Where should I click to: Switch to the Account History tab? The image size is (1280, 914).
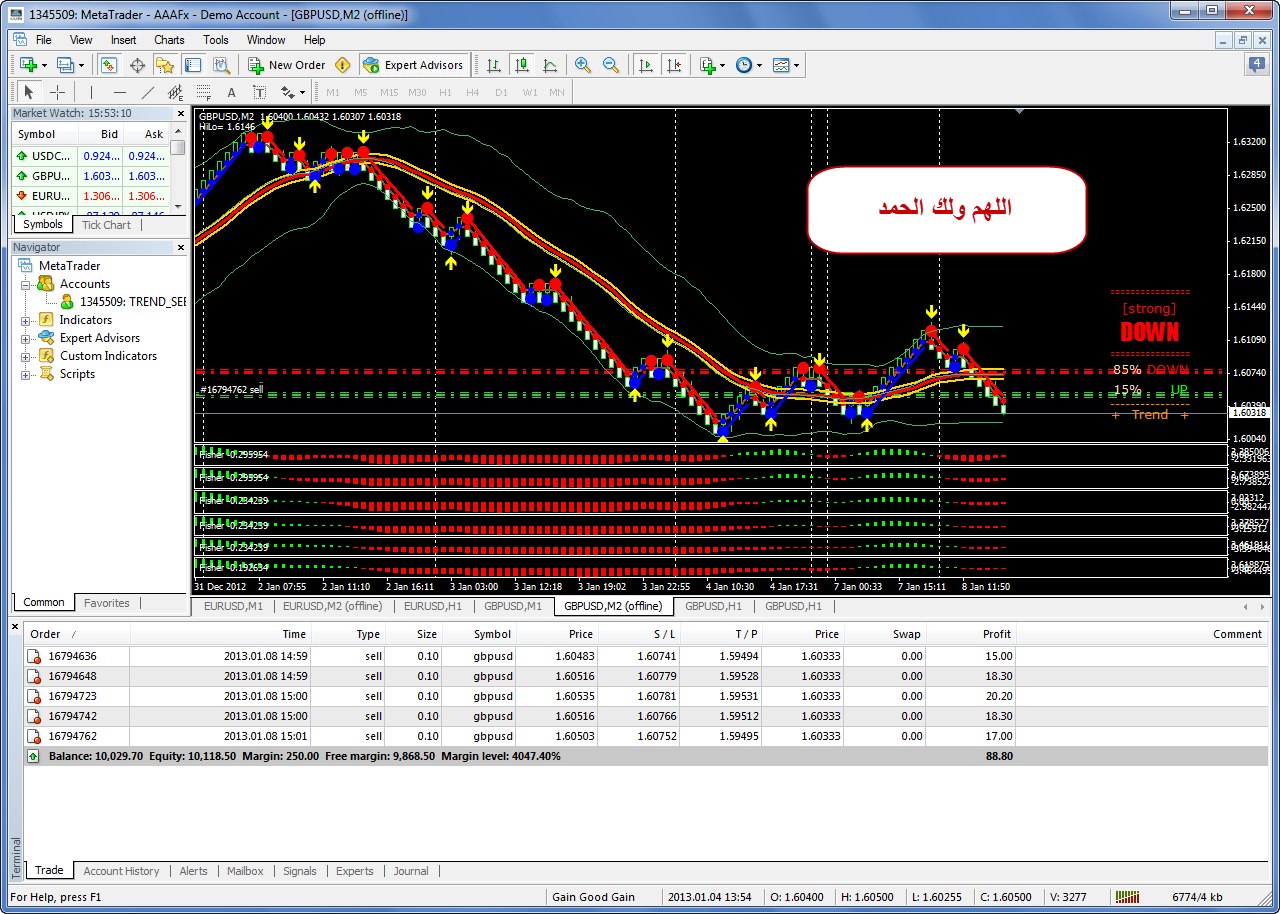click(121, 871)
